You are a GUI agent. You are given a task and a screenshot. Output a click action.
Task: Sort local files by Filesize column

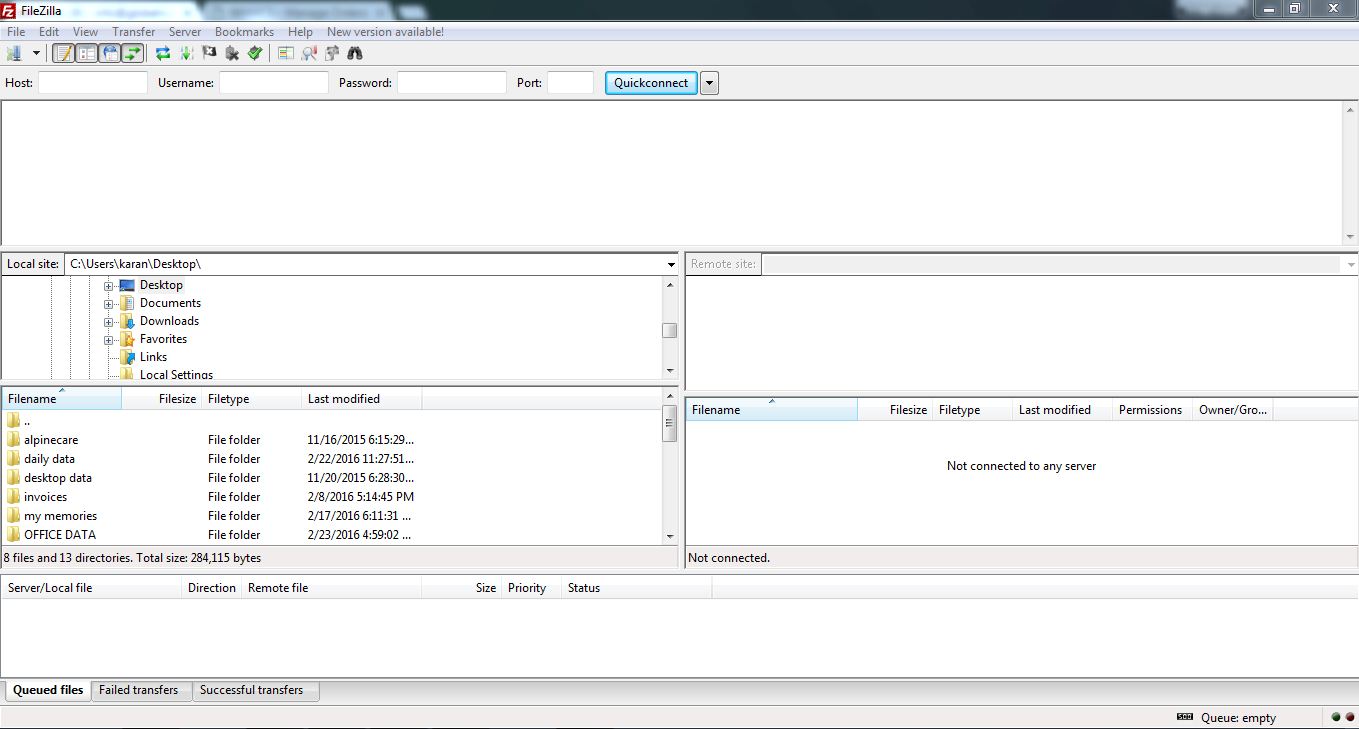pyautogui.click(x=162, y=399)
